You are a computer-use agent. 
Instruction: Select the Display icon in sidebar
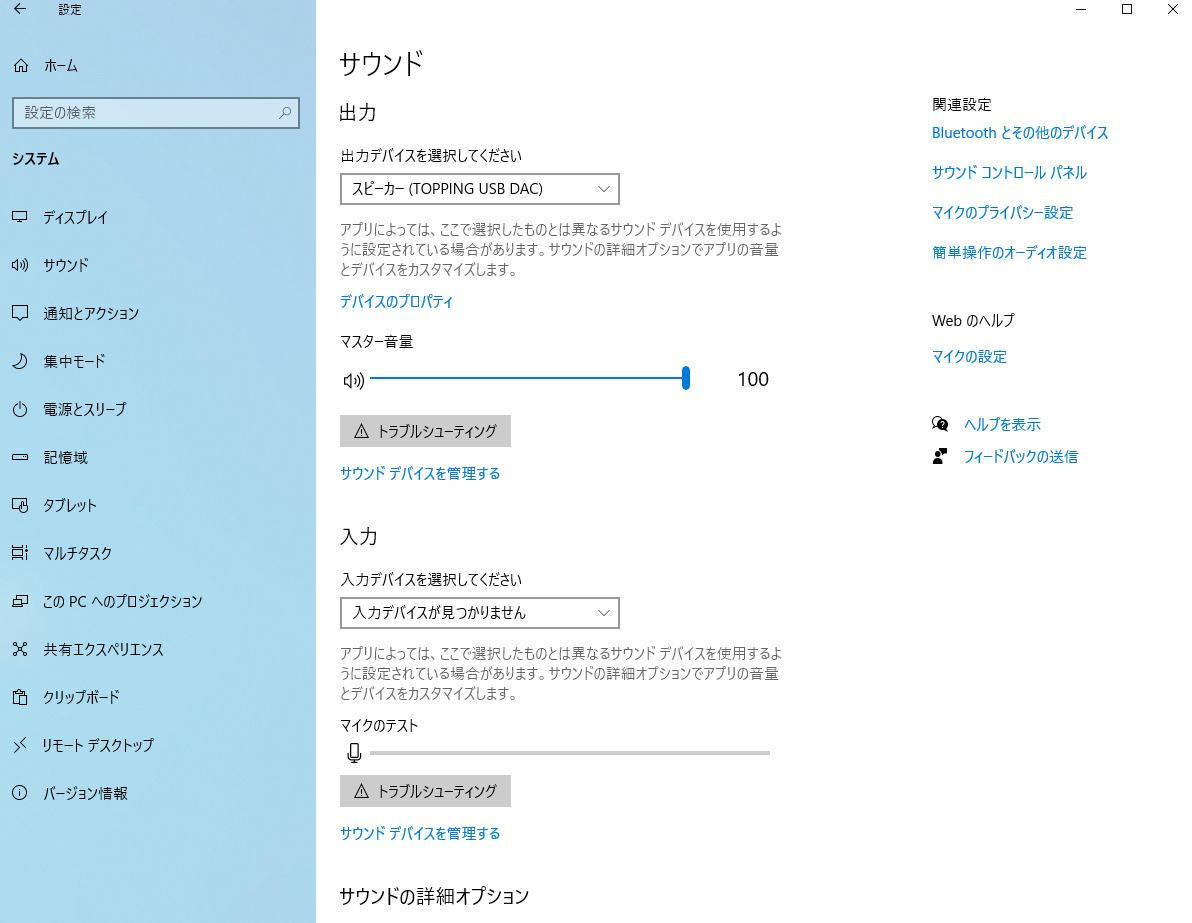coord(22,217)
